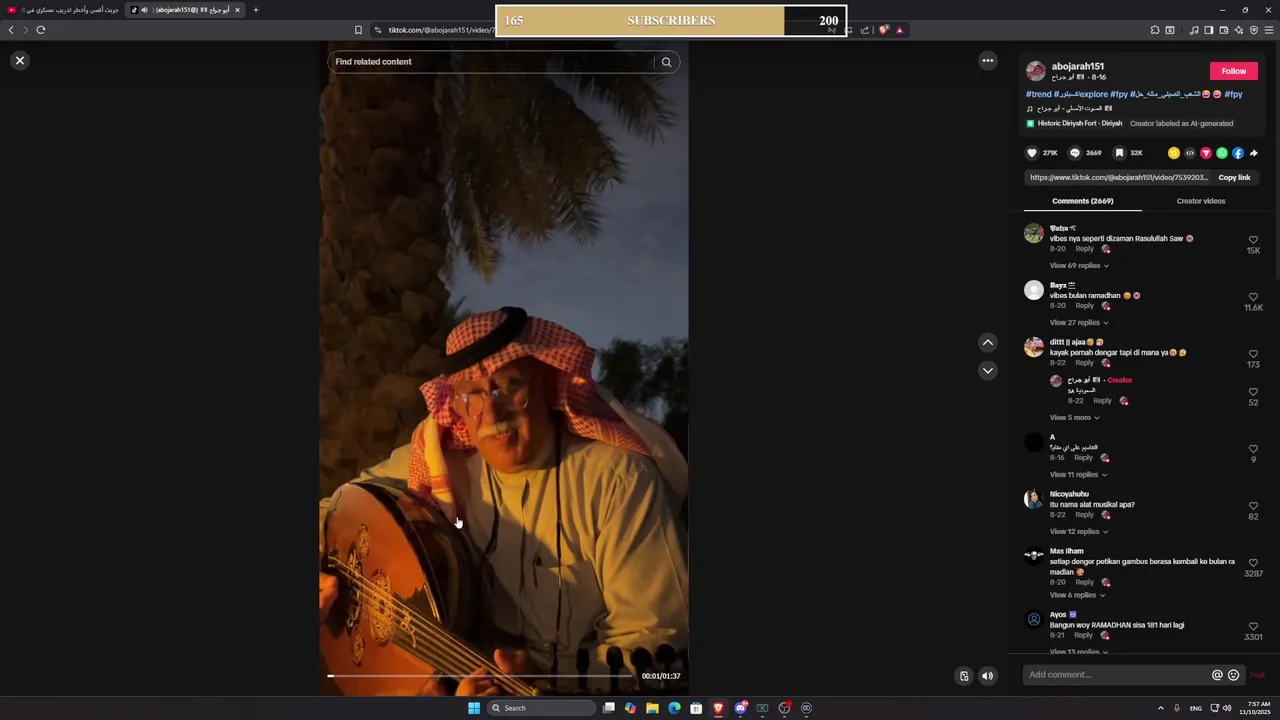Click the share arrow icon
The image size is (1280, 720).
tap(1254, 153)
